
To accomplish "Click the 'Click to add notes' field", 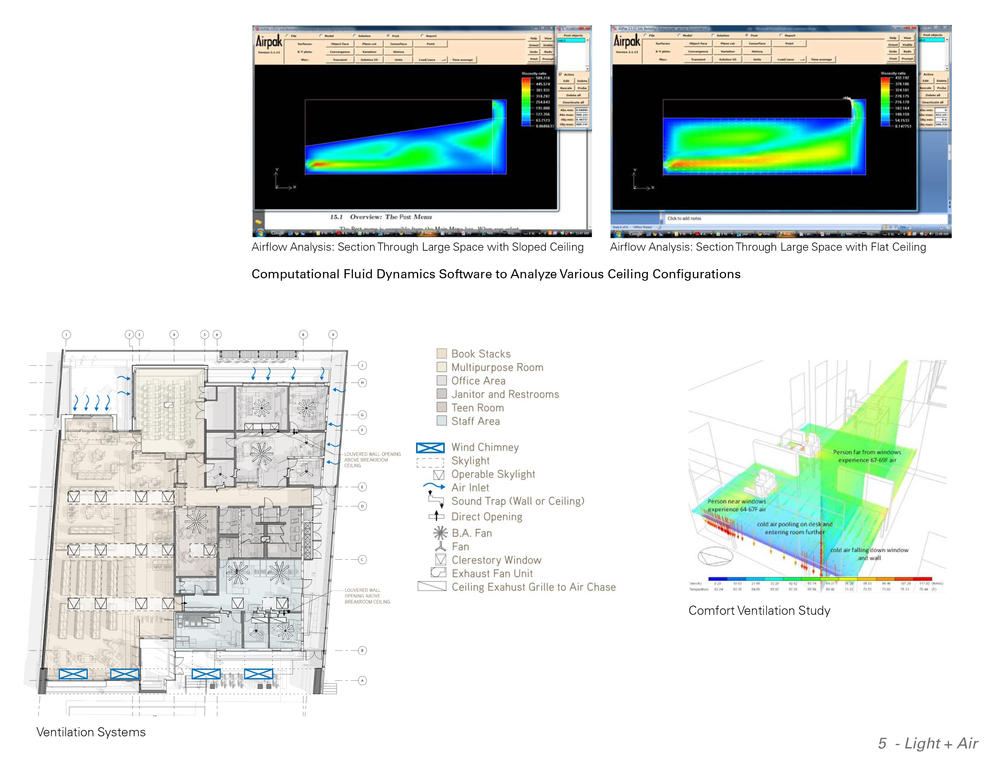I will coord(690,217).
